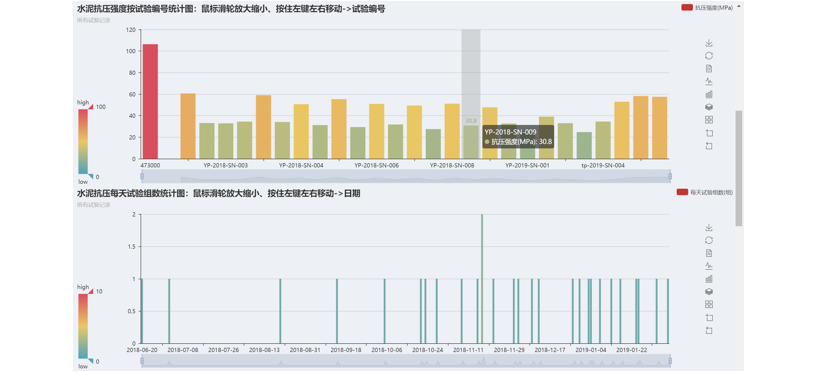Click the low handle at 0 on strength color scale
The height and width of the screenshot is (372, 827).
[90, 176]
